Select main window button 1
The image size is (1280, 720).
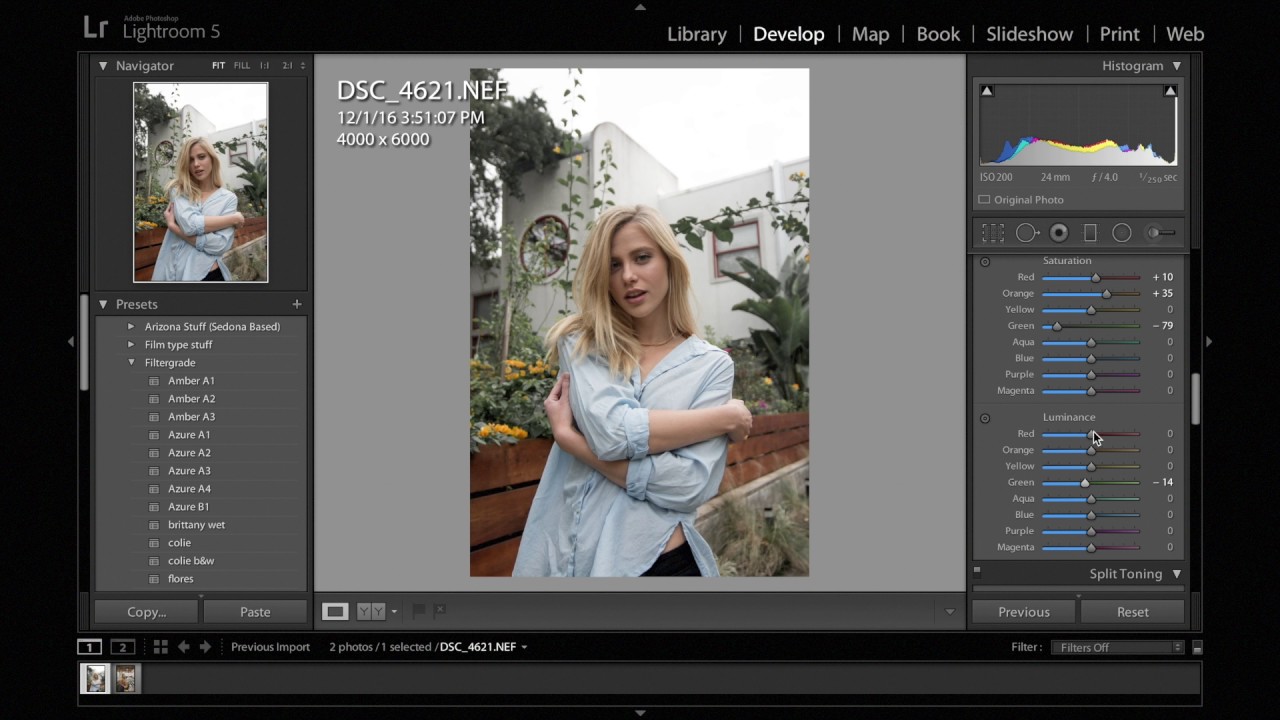click(89, 647)
